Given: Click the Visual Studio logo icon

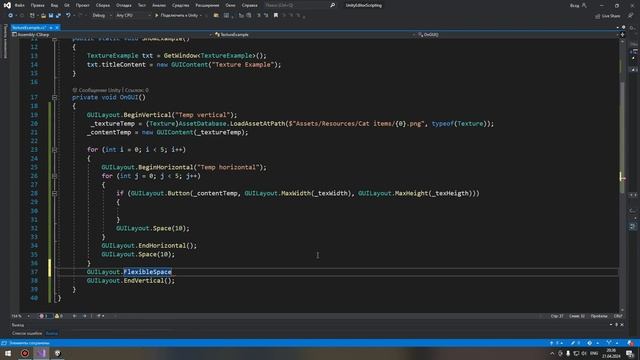Looking at the screenshot, I should [x=7, y=5].
